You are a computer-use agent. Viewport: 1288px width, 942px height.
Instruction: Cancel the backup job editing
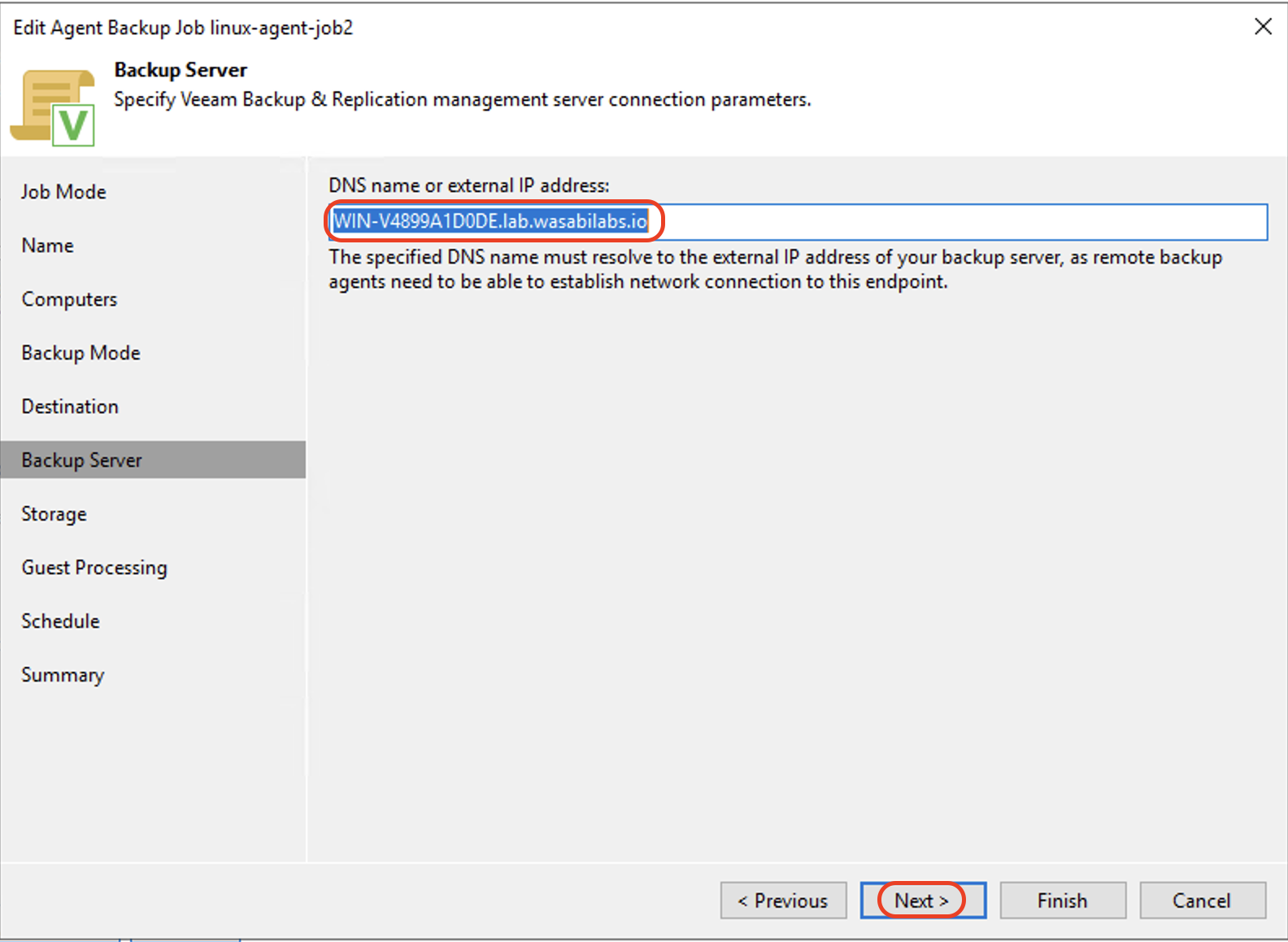click(1203, 901)
